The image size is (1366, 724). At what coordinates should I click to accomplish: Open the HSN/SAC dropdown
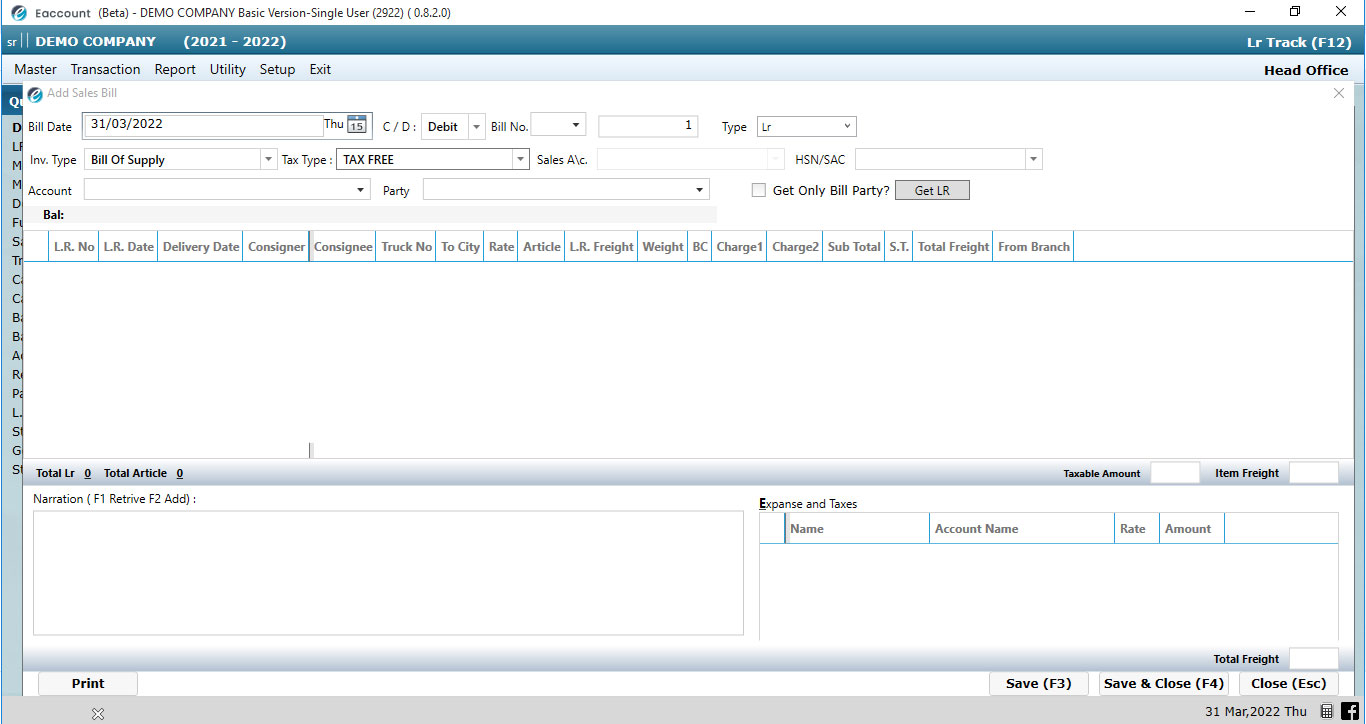coord(1033,158)
